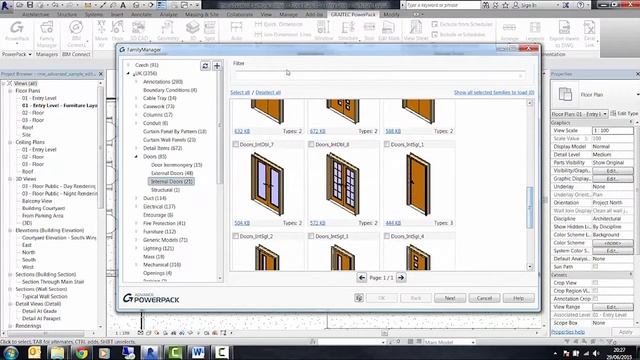Image resolution: width=640 pixels, height=360 pixels.
Task: Click the settings icon left of OK
Action: [x=359, y=298]
